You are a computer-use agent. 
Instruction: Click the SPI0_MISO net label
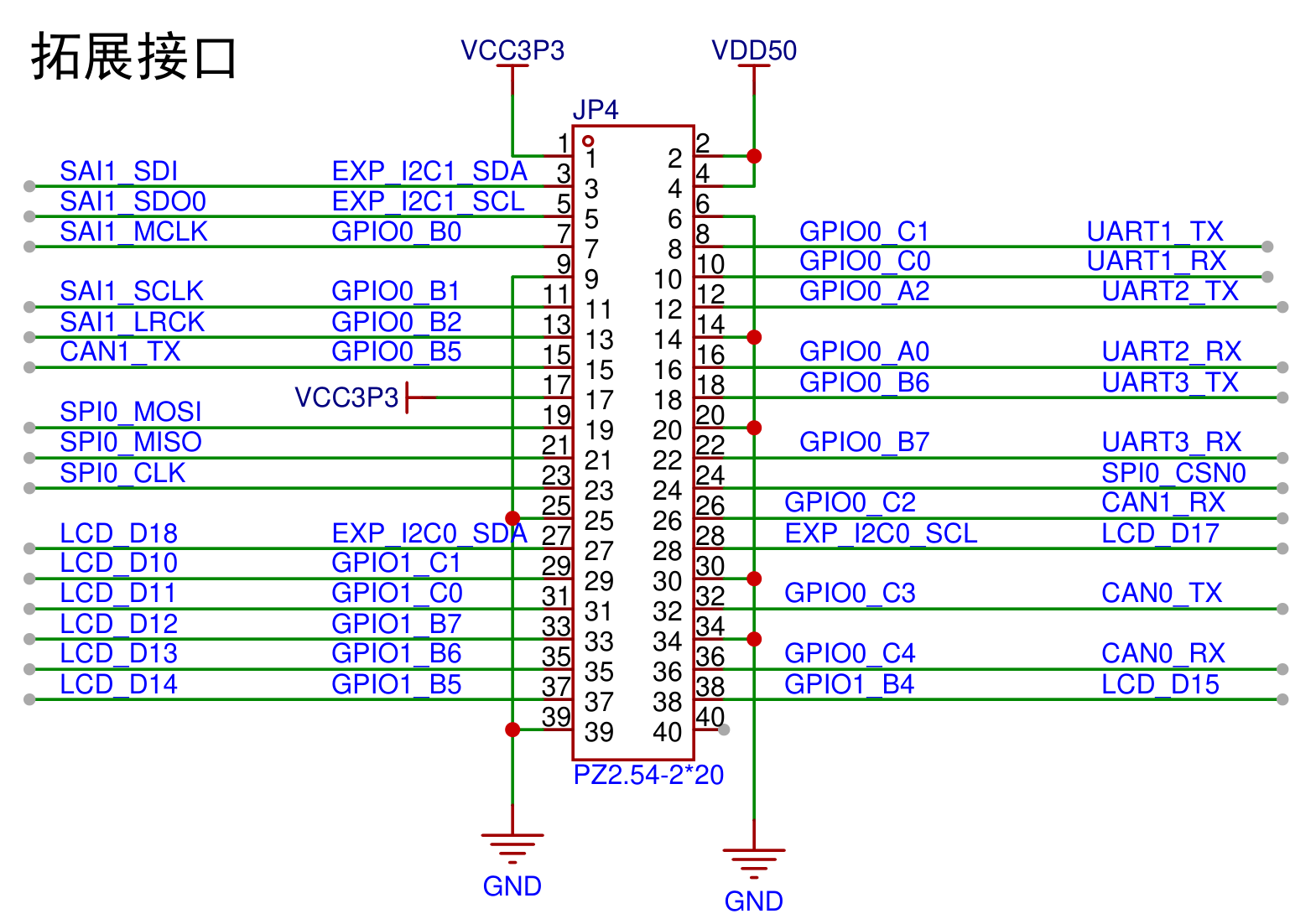click(x=131, y=442)
